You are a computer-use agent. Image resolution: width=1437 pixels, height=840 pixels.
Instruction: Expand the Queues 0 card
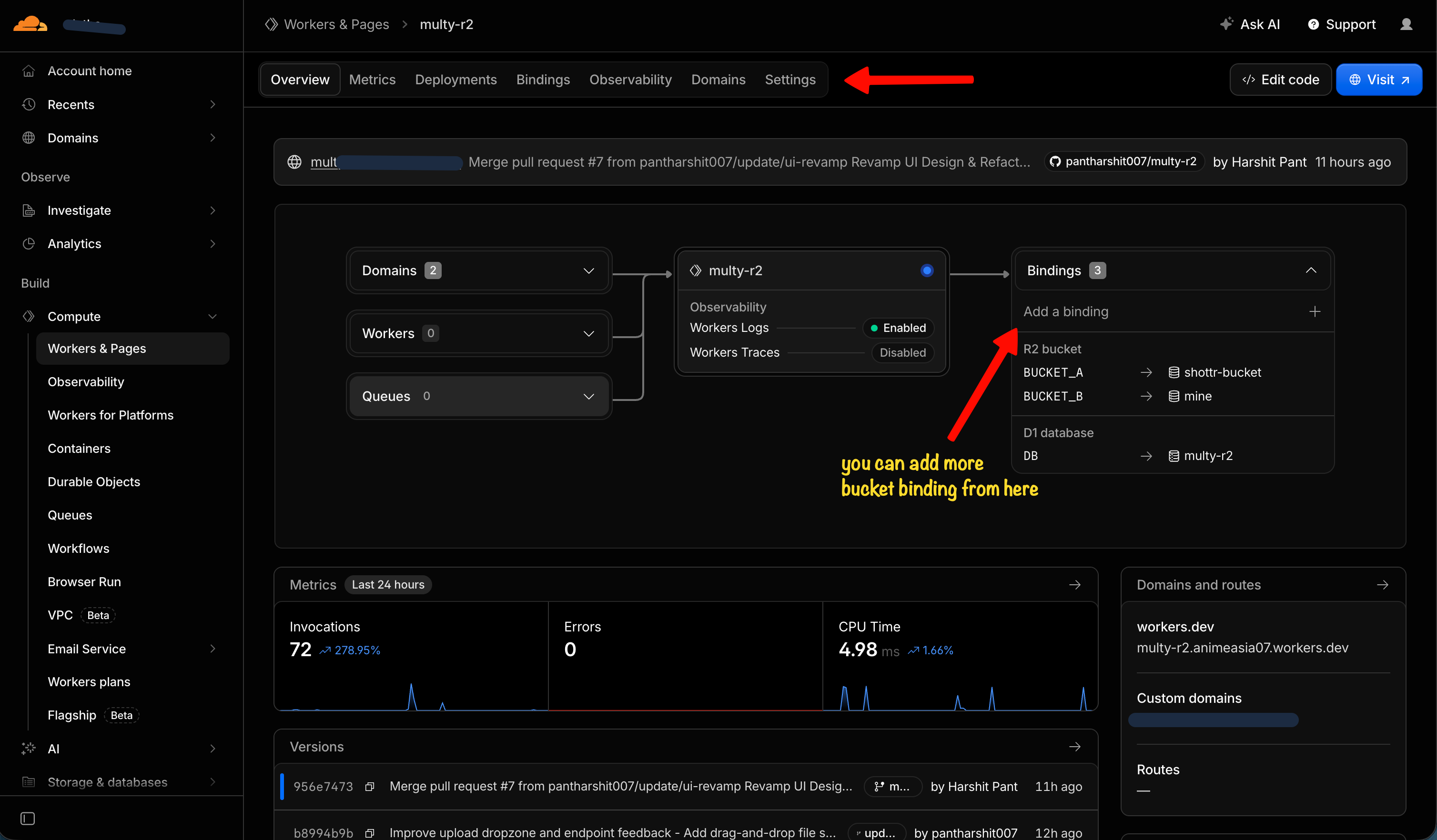coord(478,396)
